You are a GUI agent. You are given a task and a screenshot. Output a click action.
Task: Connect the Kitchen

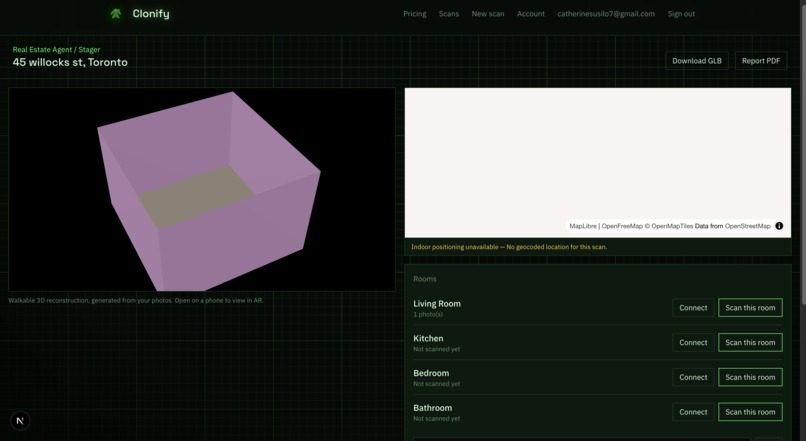693,342
